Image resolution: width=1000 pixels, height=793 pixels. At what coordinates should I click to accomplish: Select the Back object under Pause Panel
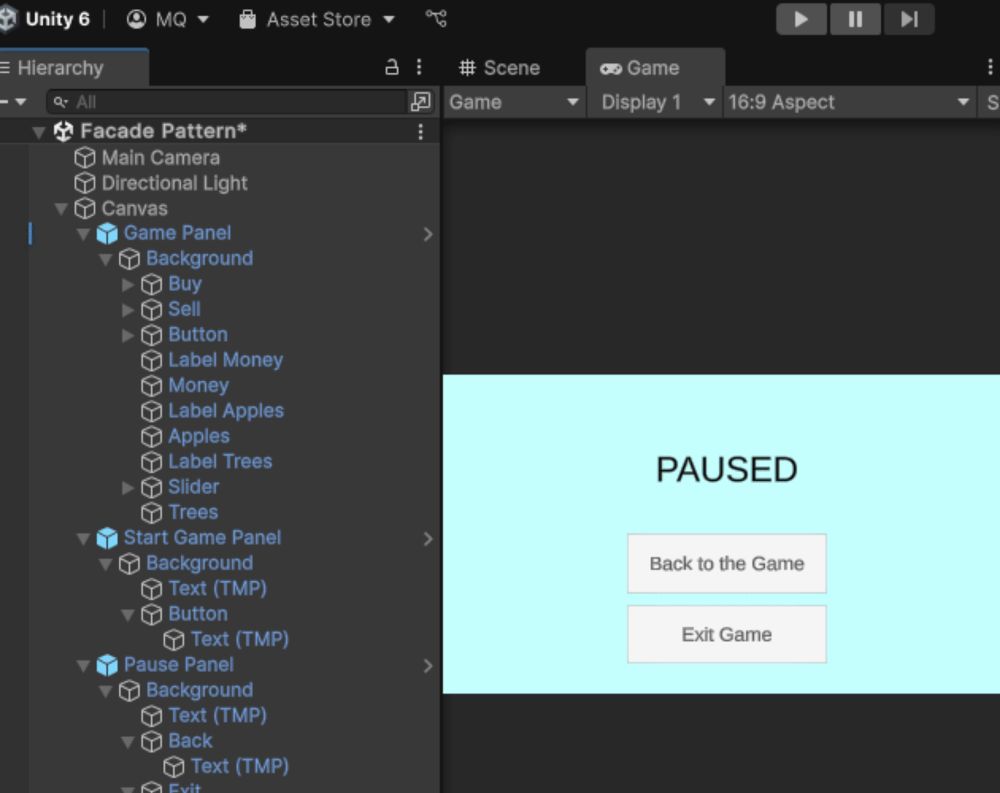tap(190, 740)
